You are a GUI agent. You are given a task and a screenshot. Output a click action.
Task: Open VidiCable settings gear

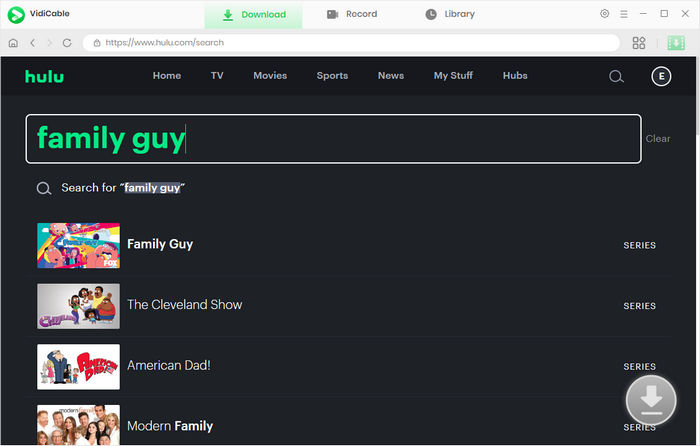point(604,14)
